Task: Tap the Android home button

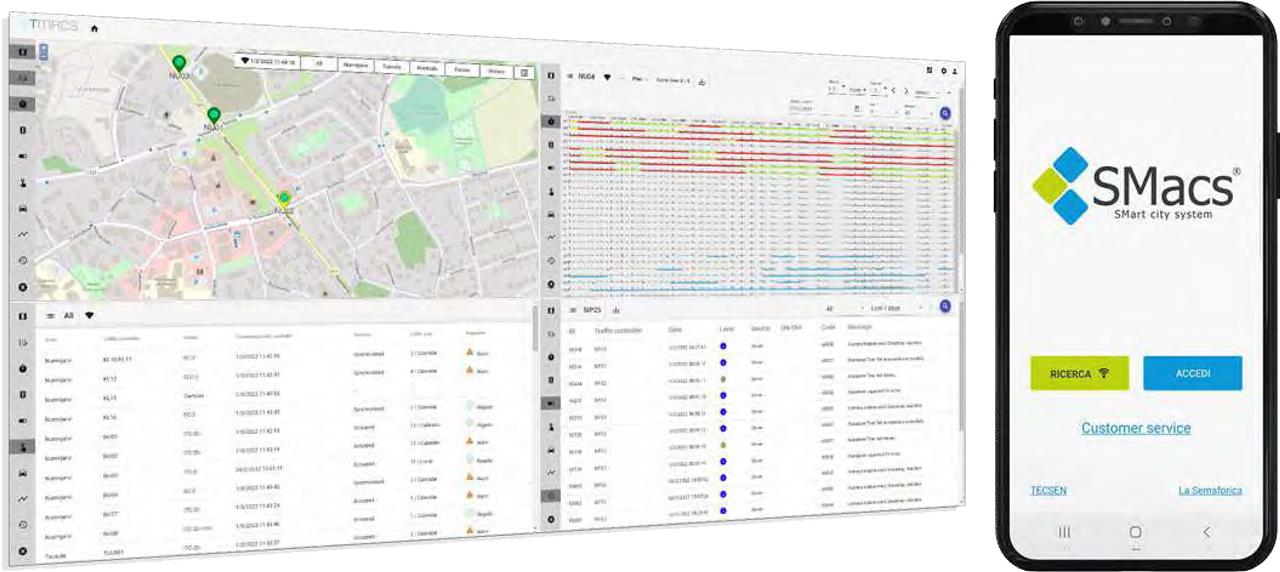Action: [x=1135, y=532]
